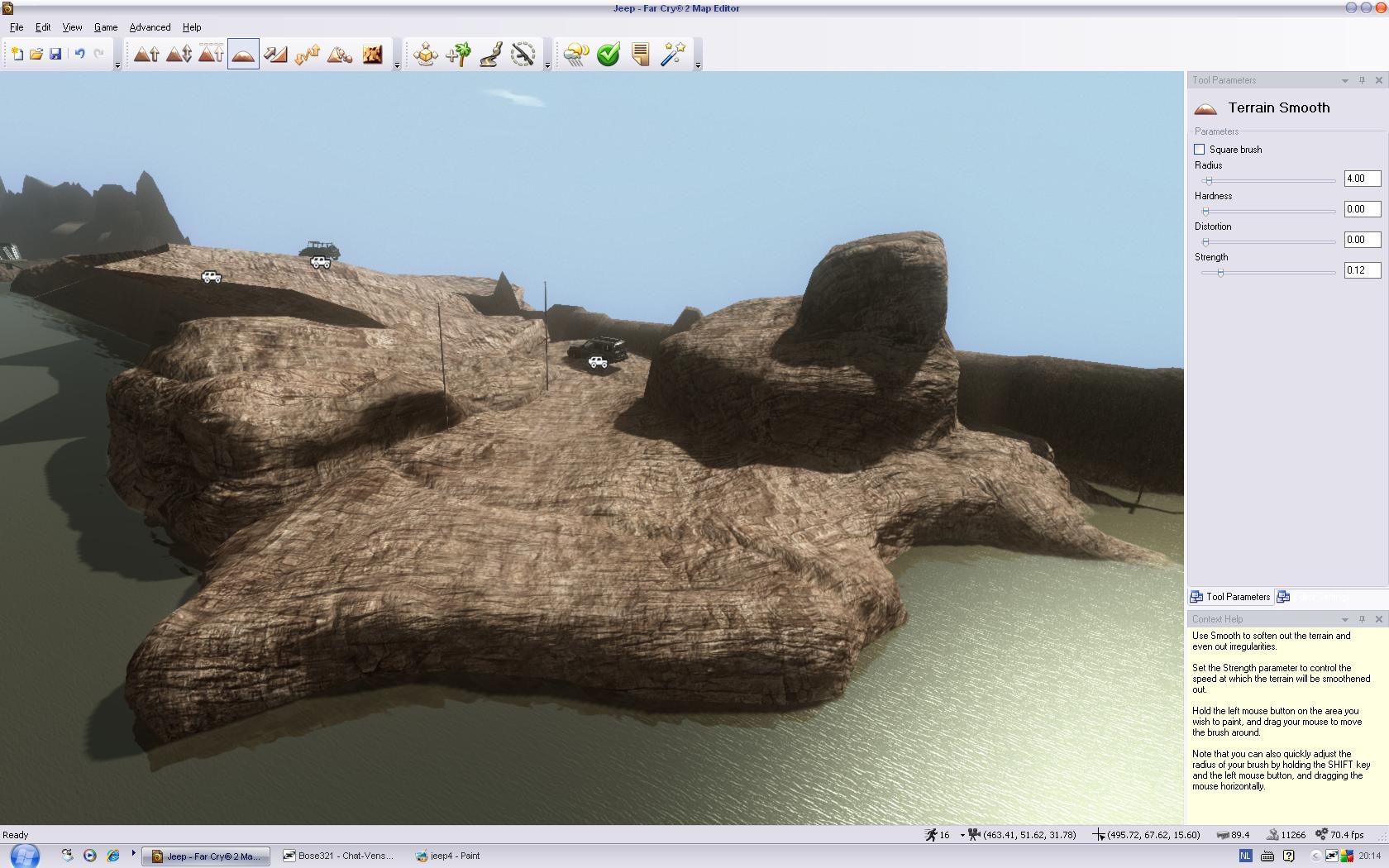
Task: Select the terrain Noise tool
Action: (308, 55)
